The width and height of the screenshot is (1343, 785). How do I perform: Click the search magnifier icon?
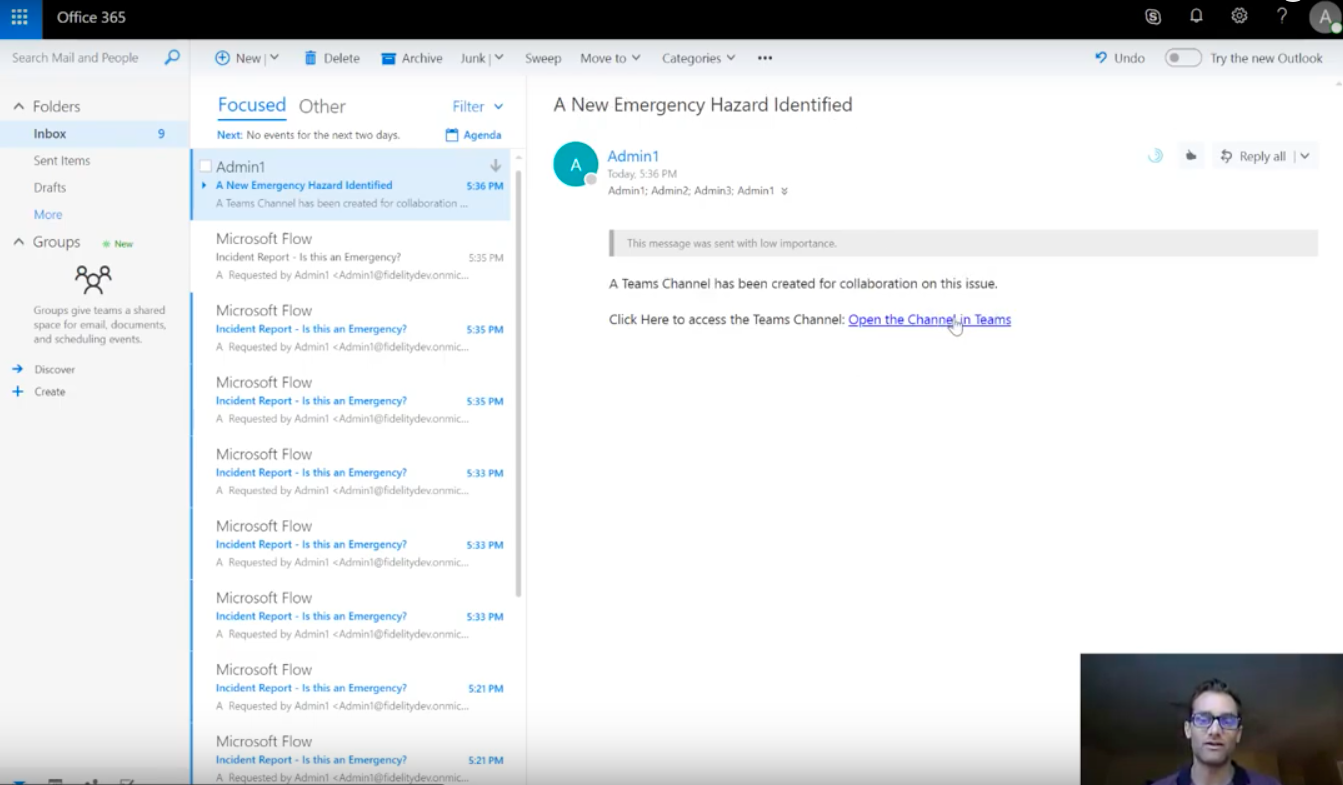click(x=172, y=58)
